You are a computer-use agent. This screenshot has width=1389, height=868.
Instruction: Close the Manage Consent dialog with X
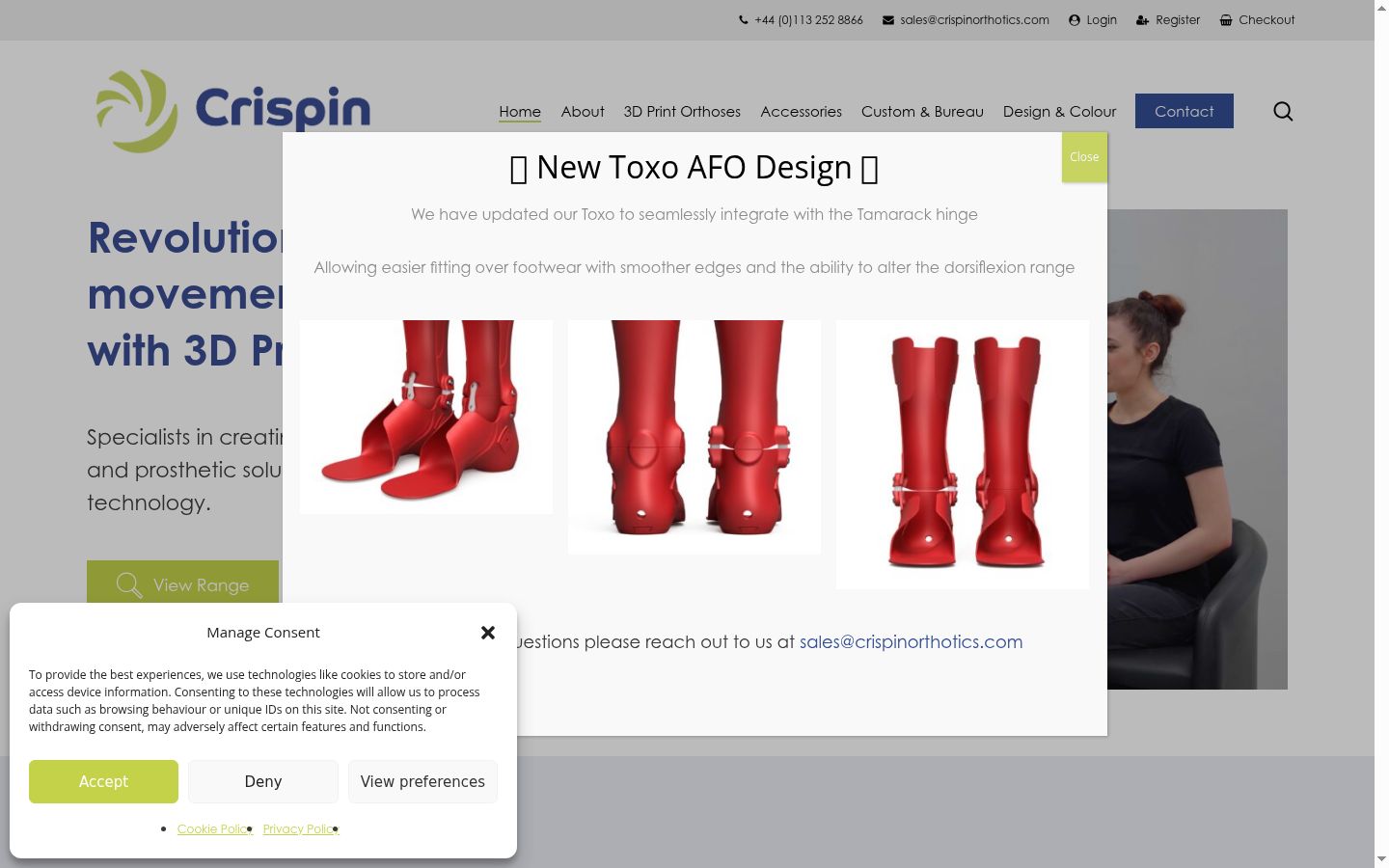pyautogui.click(x=488, y=633)
